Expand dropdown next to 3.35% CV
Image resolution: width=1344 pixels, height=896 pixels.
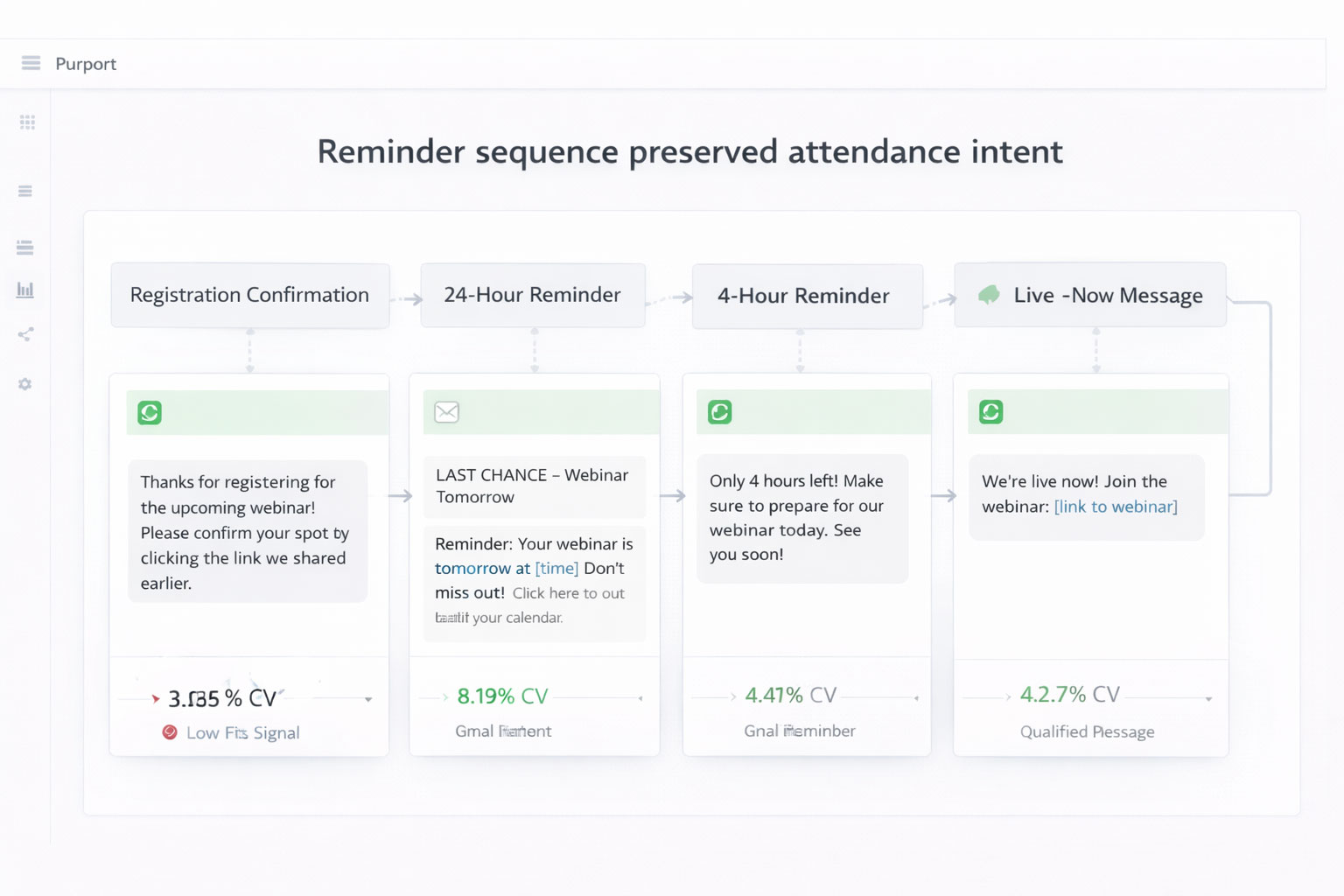click(368, 699)
